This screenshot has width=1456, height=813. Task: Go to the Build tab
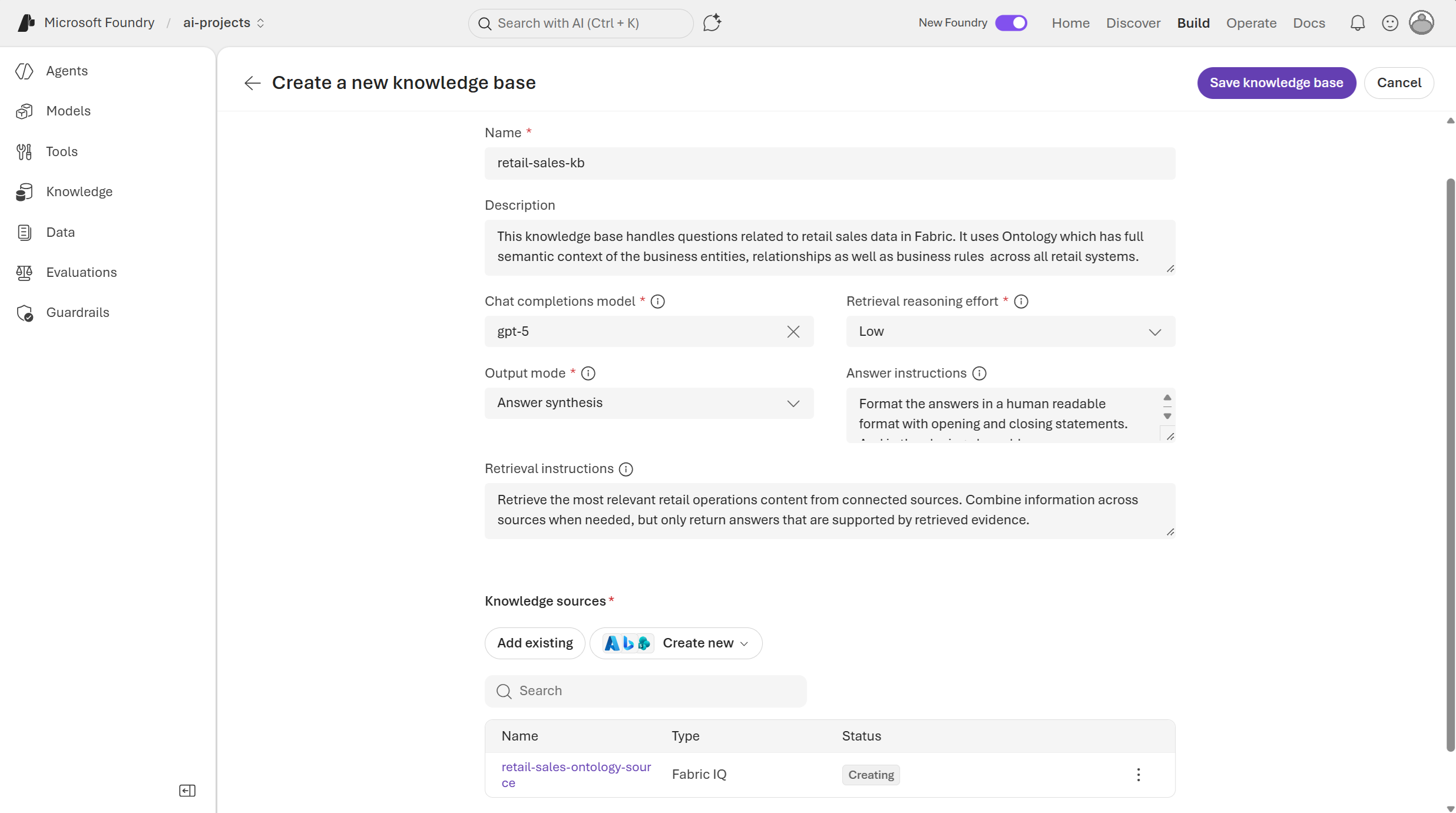[1193, 23]
